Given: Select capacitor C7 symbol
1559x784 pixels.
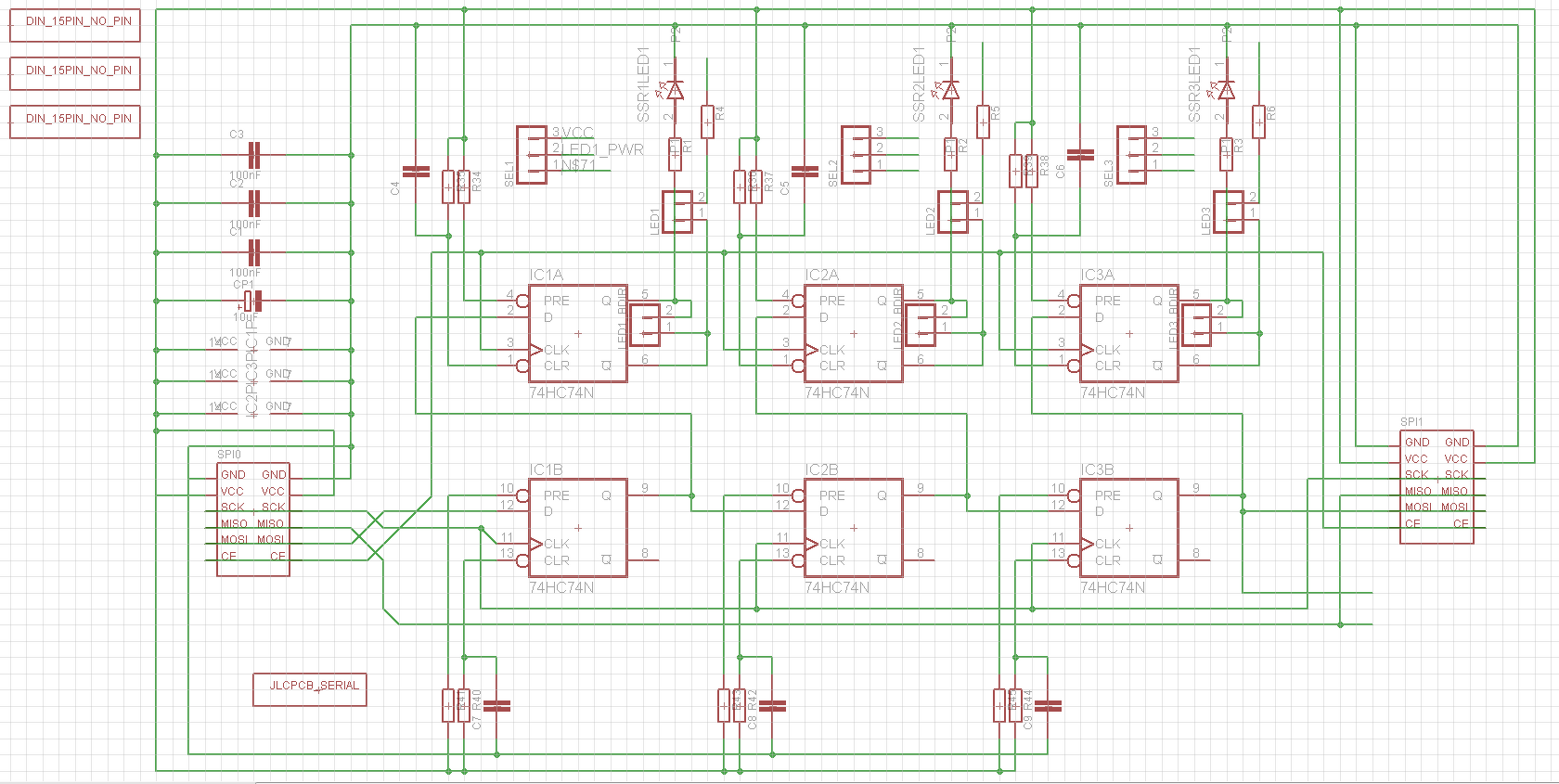Looking at the screenshot, I should pyautogui.click(x=496, y=706).
